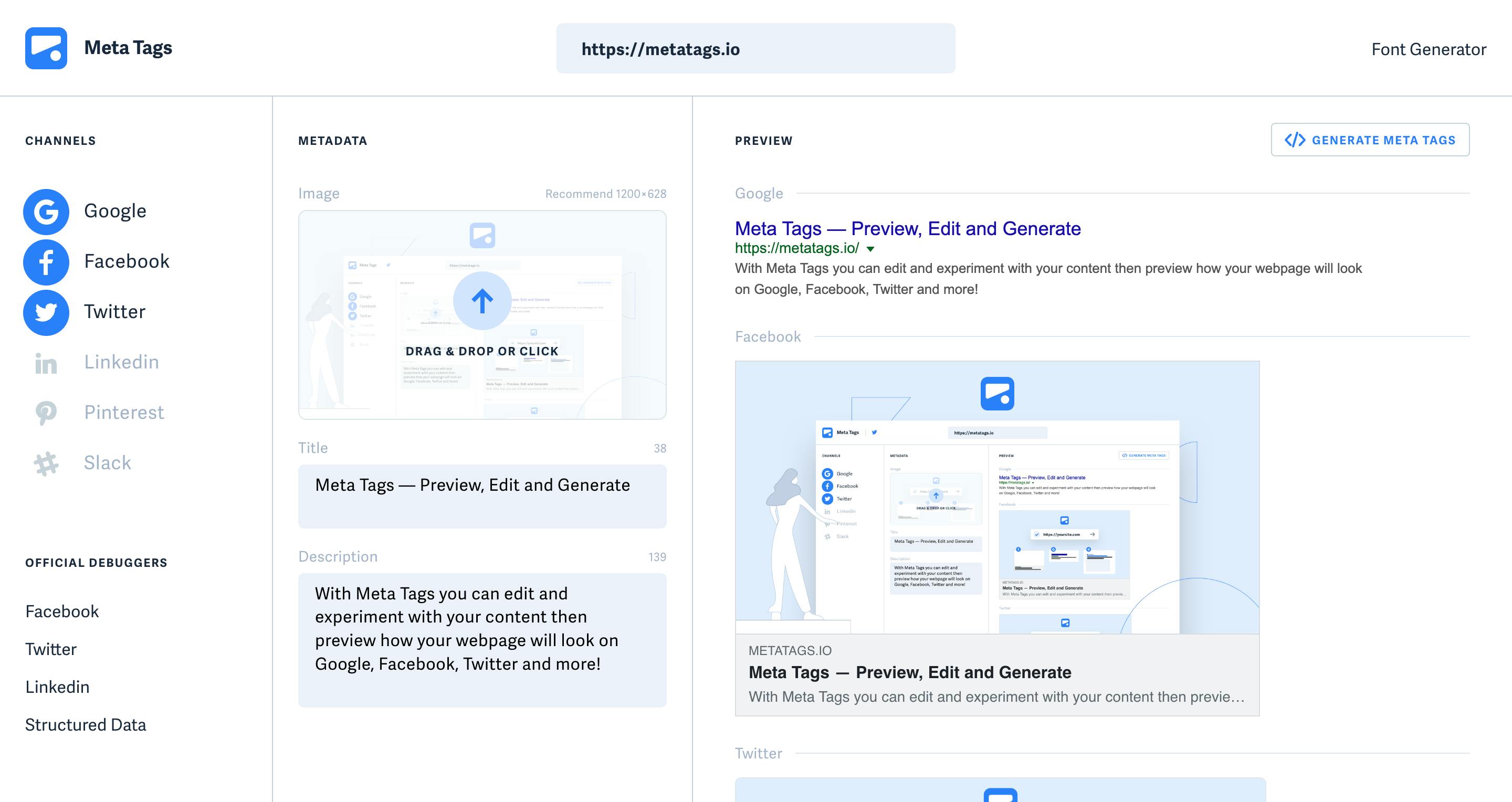Screen dimensions: 1512x802
Task: Toggle the Facebook channel icon
Action: pyautogui.click(x=46, y=262)
